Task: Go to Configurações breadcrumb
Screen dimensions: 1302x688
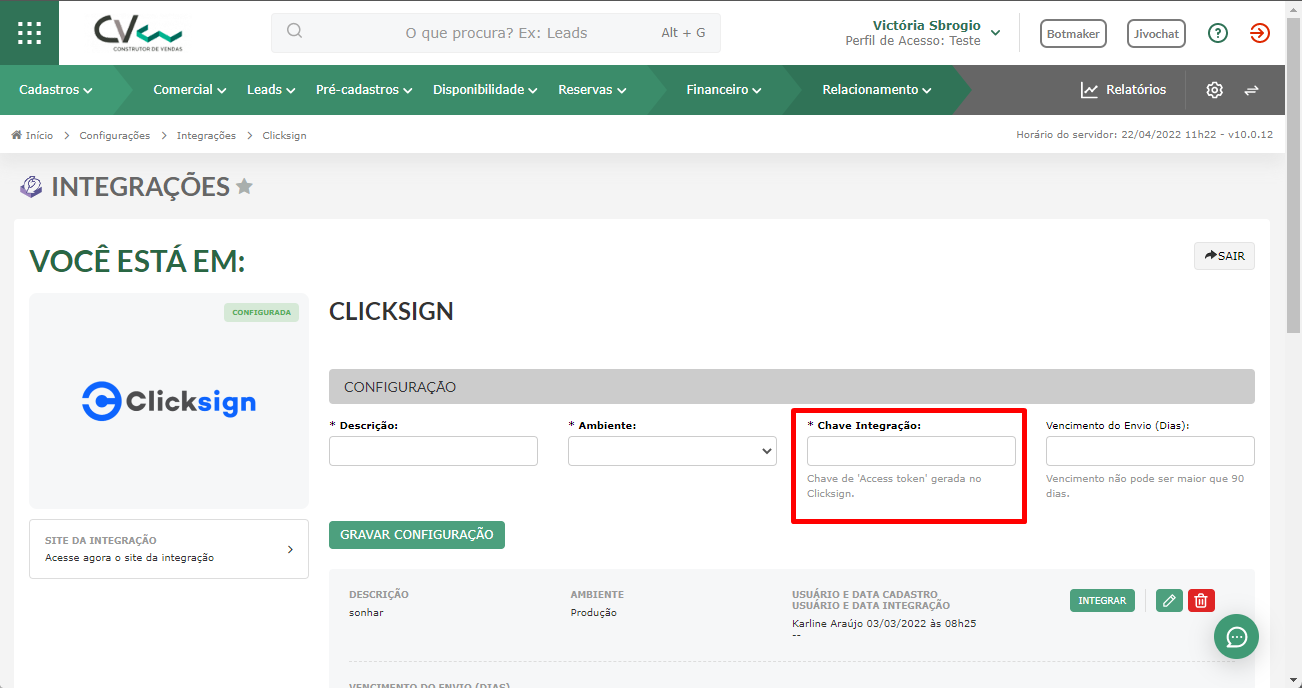Action: click(115, 135)
